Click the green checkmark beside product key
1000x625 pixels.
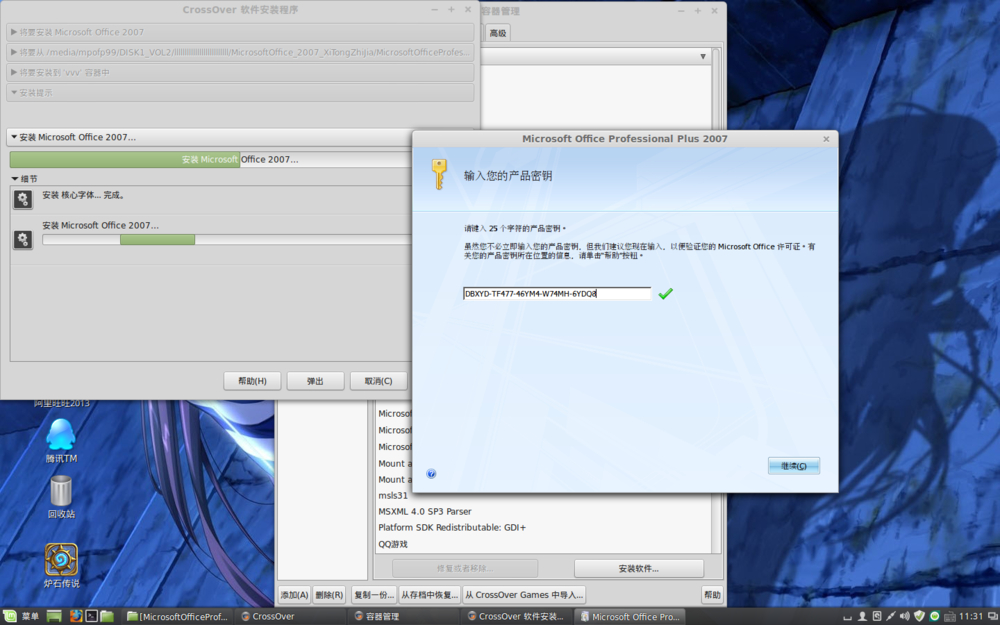pos(665,293)
